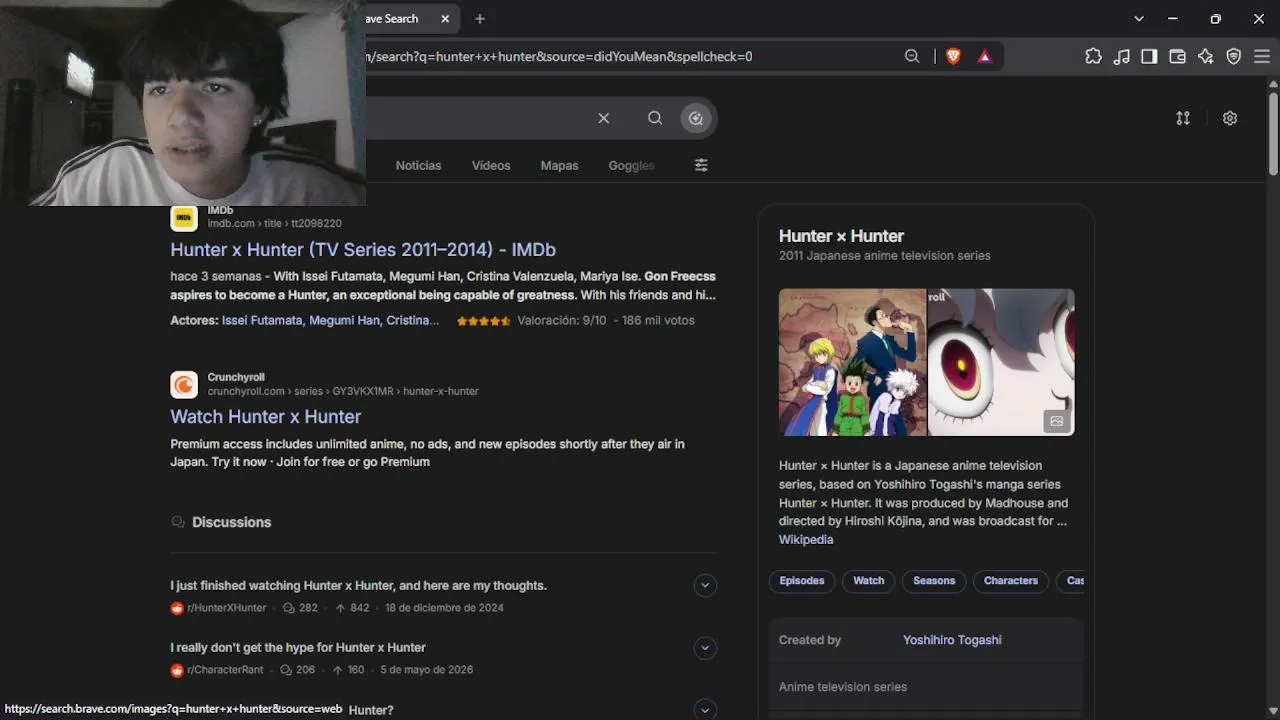Select the Characters chip
Screen dimensions: 1280x720
pos(1011,581)
